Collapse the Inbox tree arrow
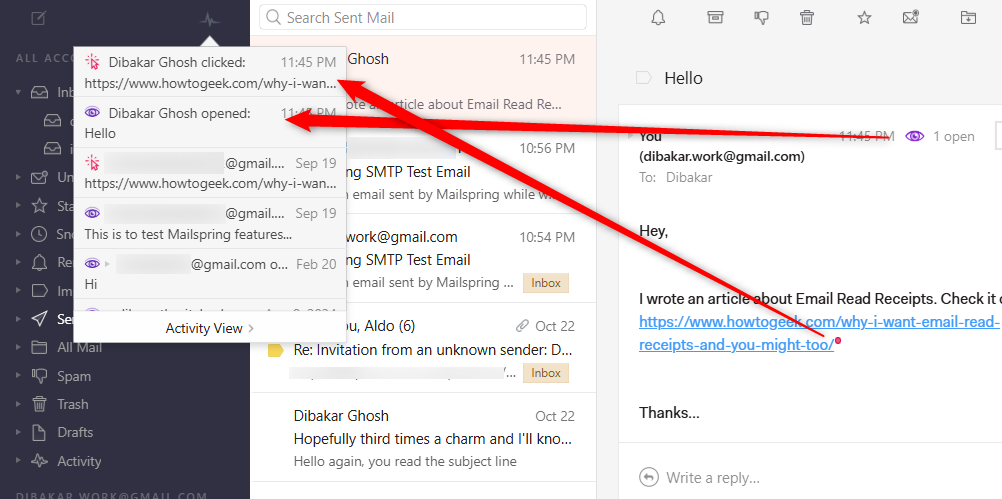This screenshot has width=1002, height=499. point(19,92)
